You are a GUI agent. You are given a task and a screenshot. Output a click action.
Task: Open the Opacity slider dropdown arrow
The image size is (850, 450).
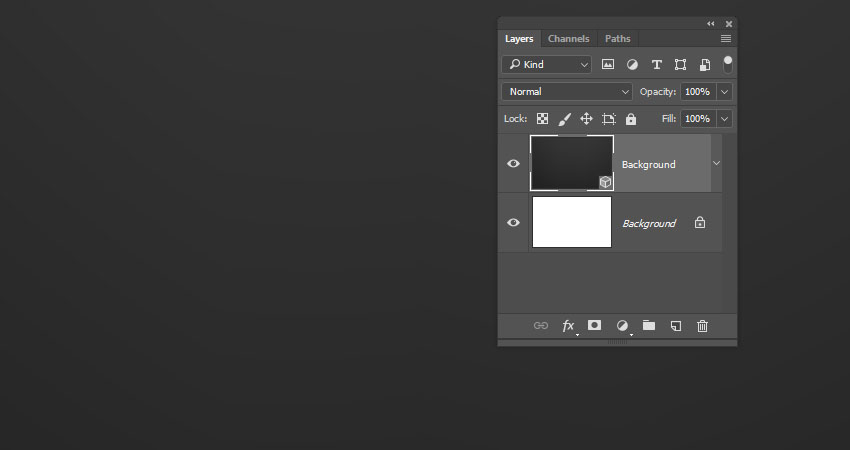tap(724, 92)
